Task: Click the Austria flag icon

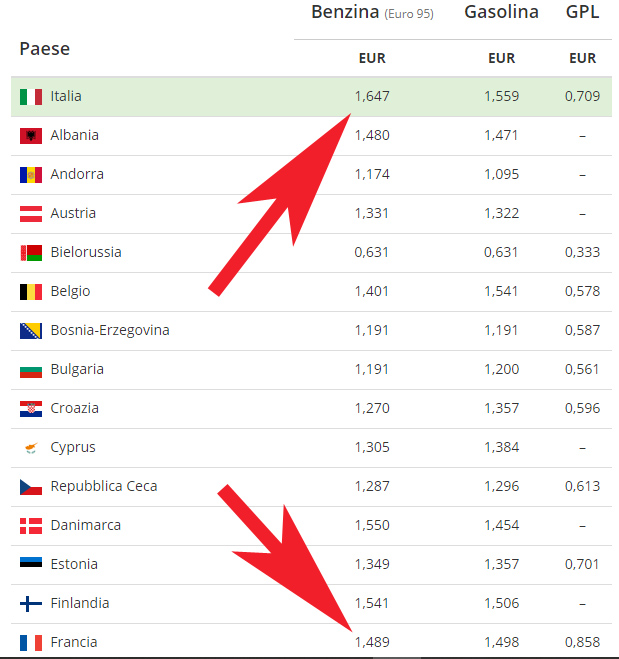Action: (x=31, y=214)
